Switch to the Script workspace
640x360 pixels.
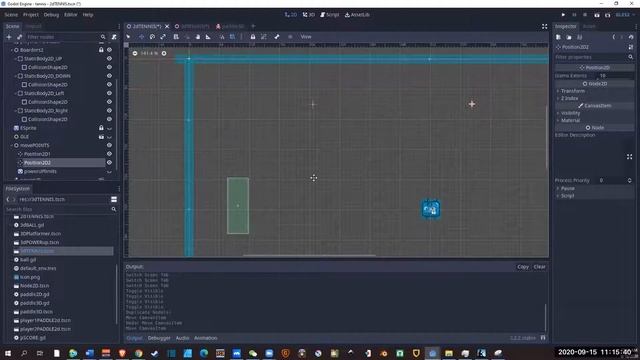pyautogui.click(x=330, y=15)
